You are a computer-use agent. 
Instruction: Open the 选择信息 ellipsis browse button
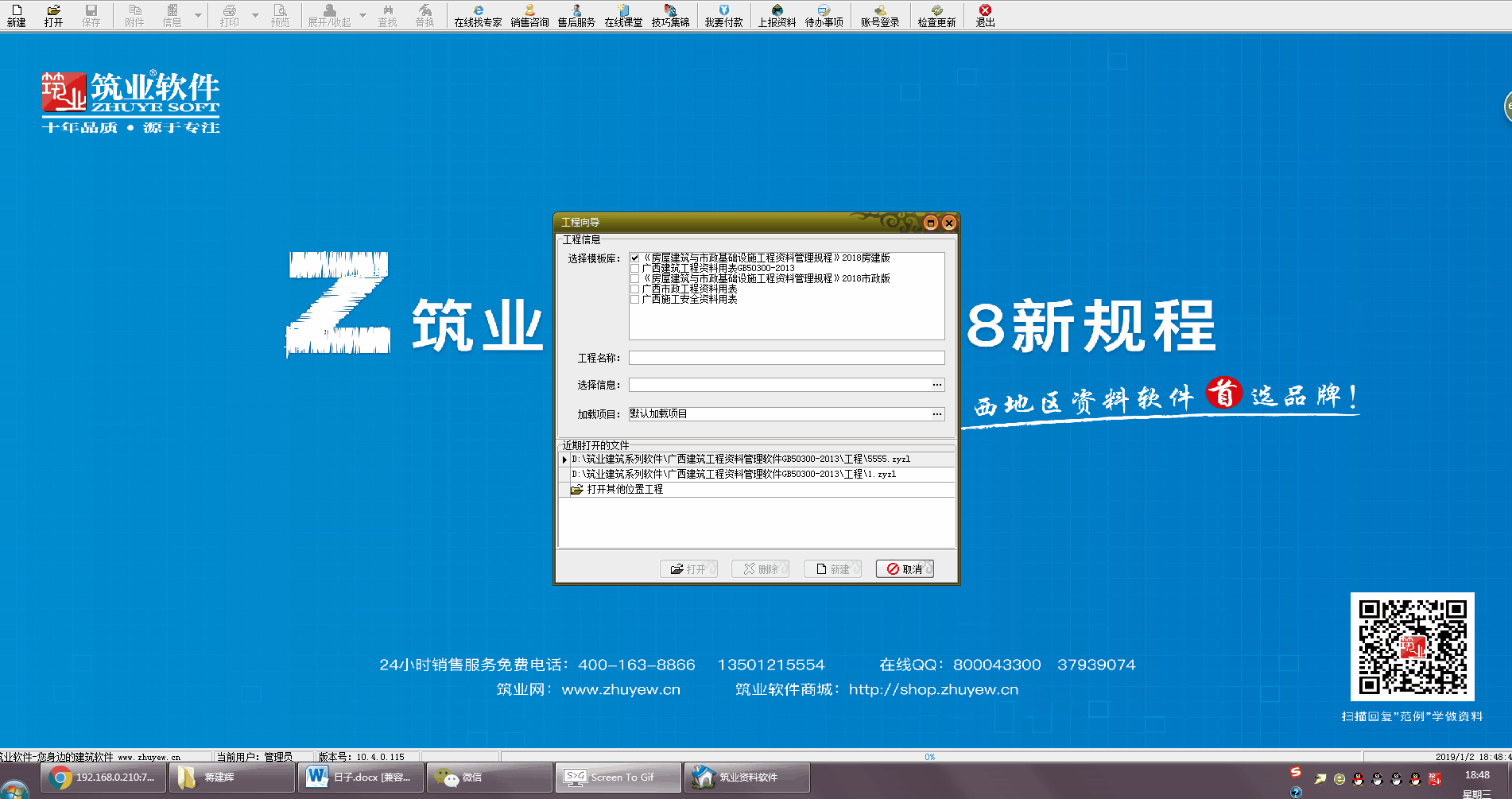tap(937, 385)
